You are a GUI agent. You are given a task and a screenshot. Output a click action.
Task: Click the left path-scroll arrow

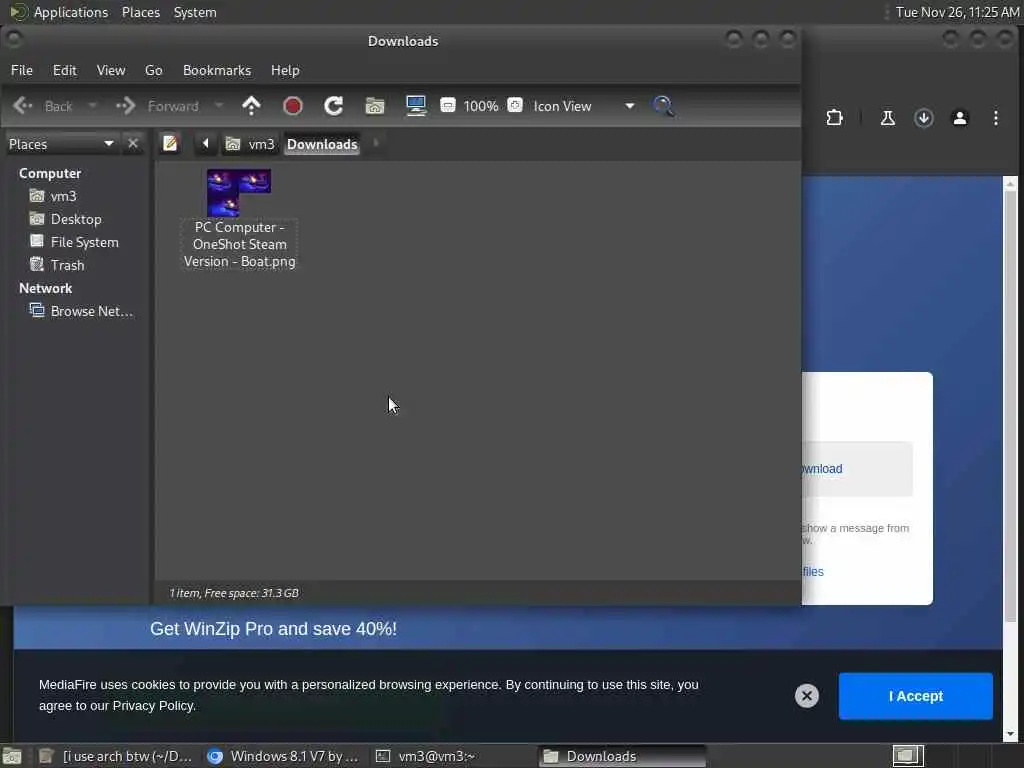(x=205, y=144)
